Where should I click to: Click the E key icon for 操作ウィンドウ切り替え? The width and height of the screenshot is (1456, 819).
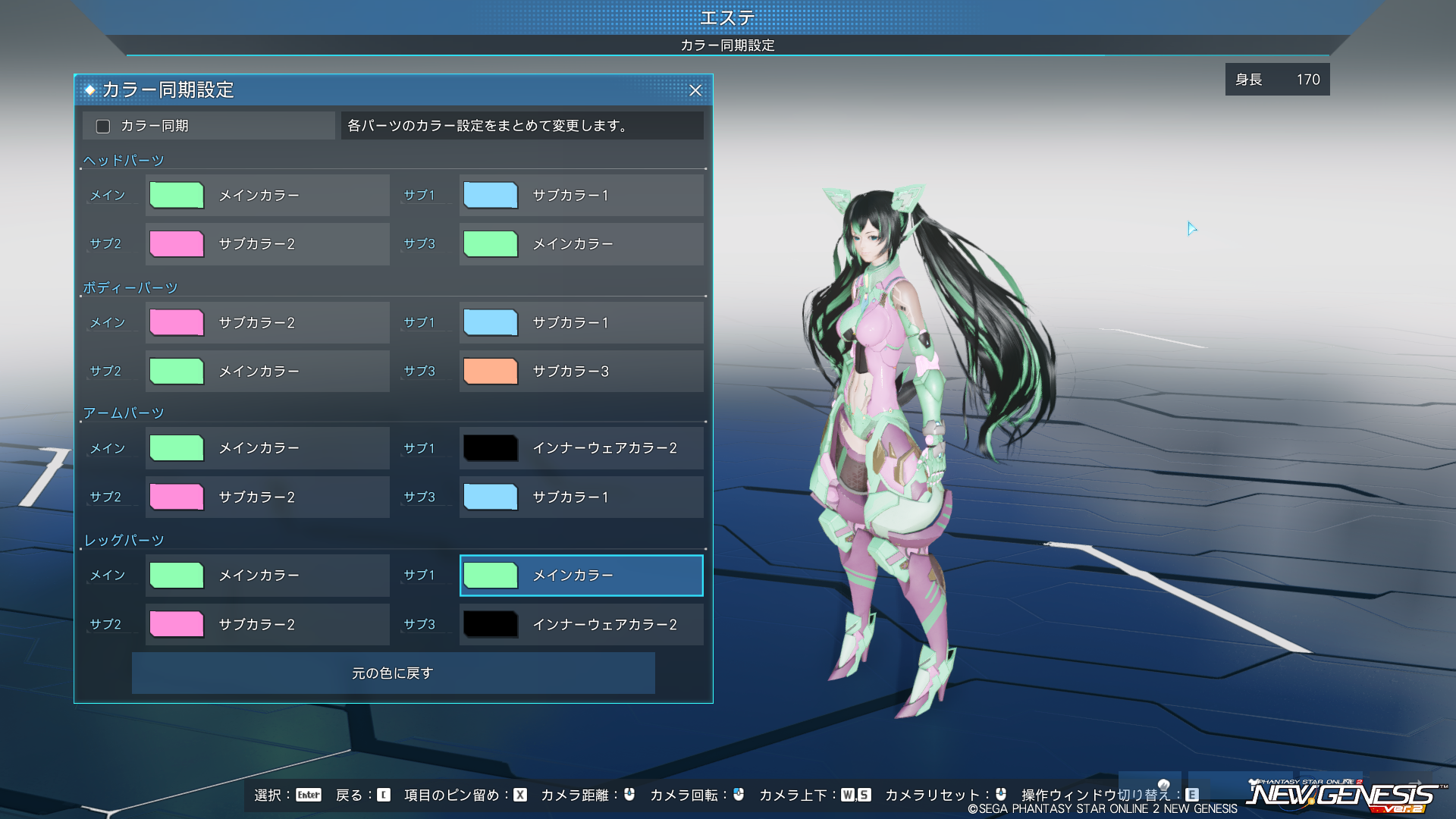click(1192, 795)
